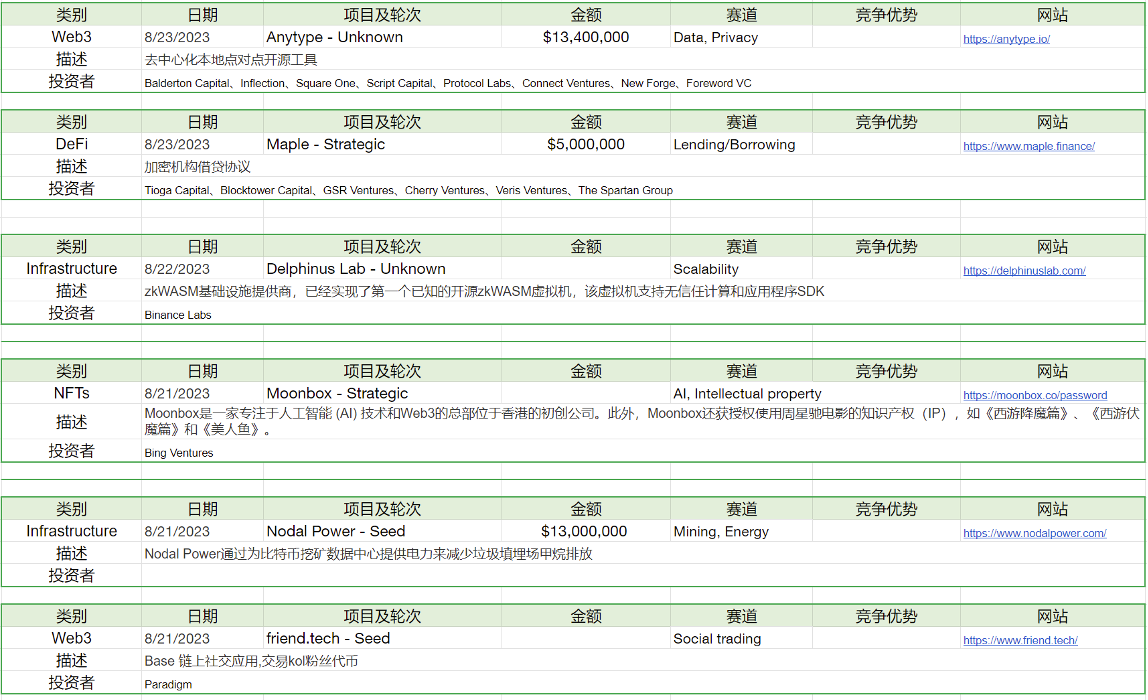Click the 'Scalability' track cell
The height and width of the screenshot is (700, 1148).
(x=741, y=269)
